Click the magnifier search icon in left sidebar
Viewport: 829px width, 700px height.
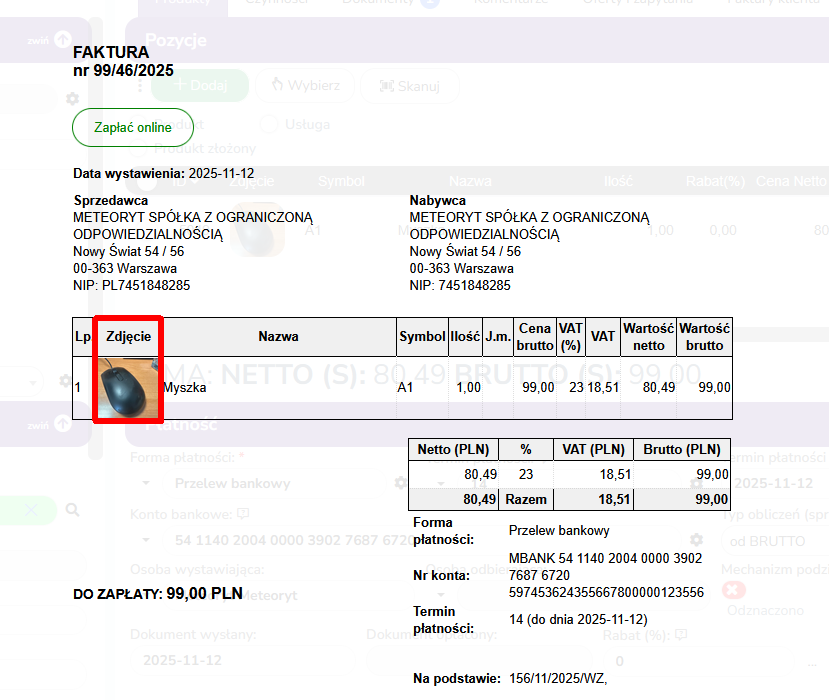[72, 510]
